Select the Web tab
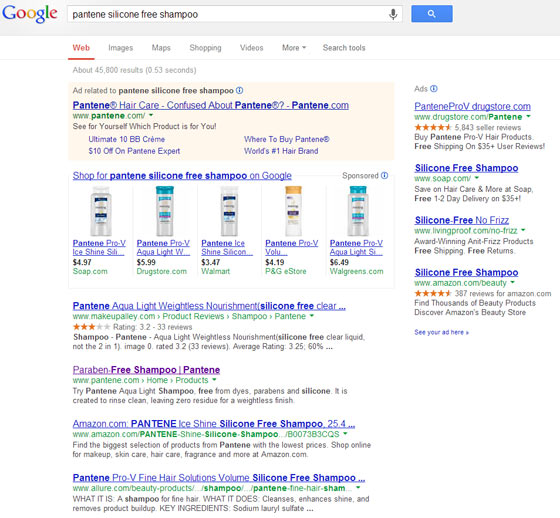 coord(81,48)
